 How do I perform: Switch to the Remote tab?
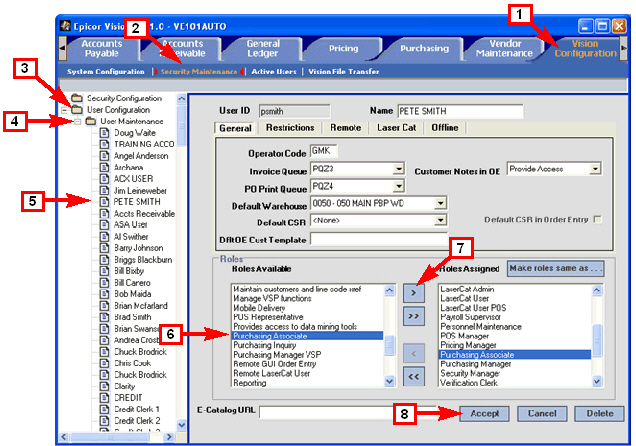(345, 128)
